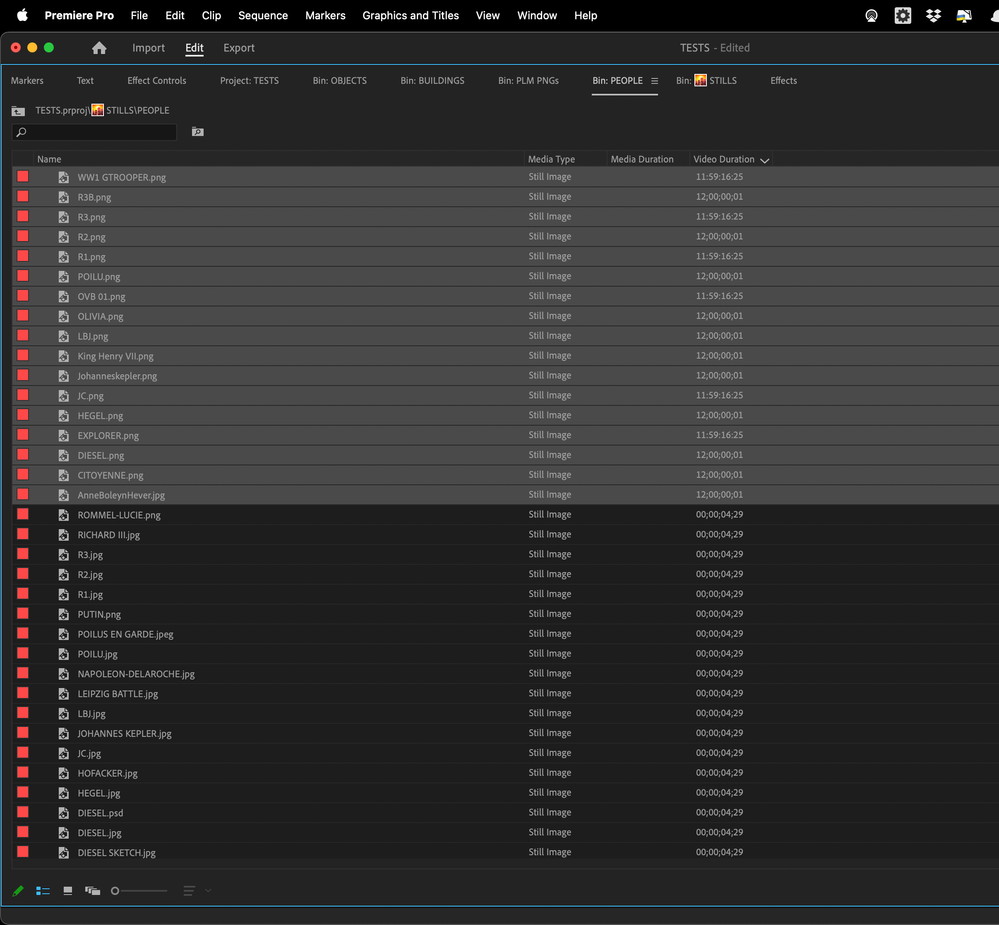Select the OVB 01.png clip

coord(101,296)
